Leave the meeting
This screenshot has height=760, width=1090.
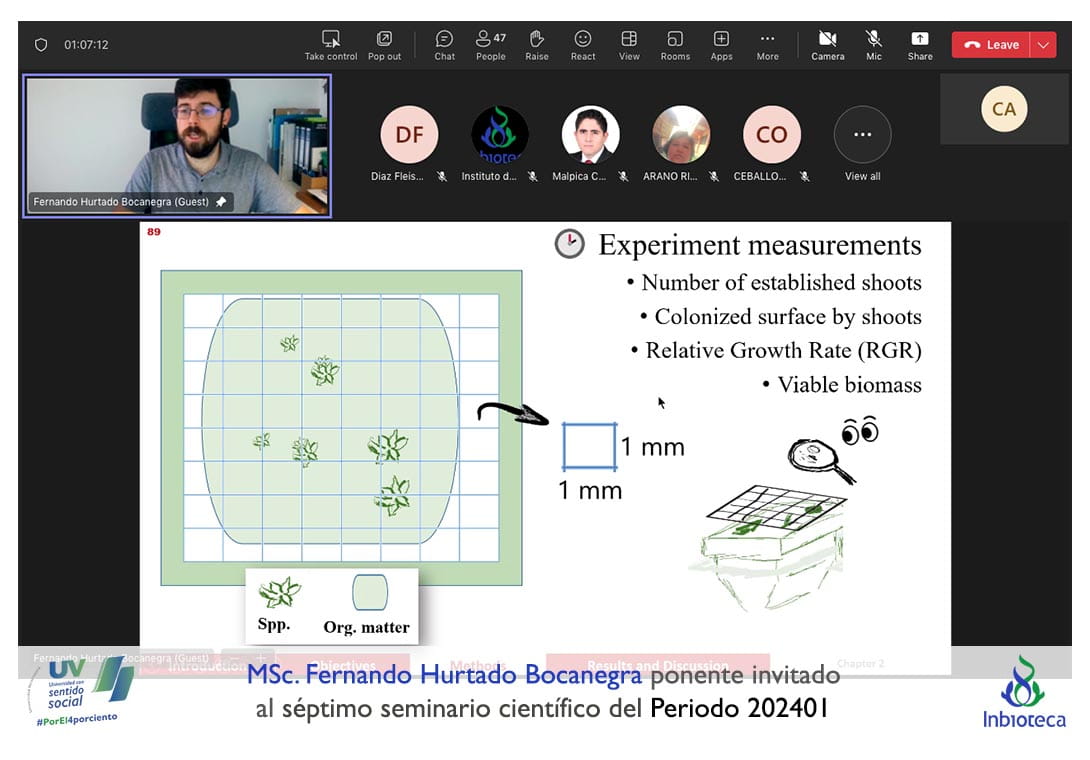[991, 45]
